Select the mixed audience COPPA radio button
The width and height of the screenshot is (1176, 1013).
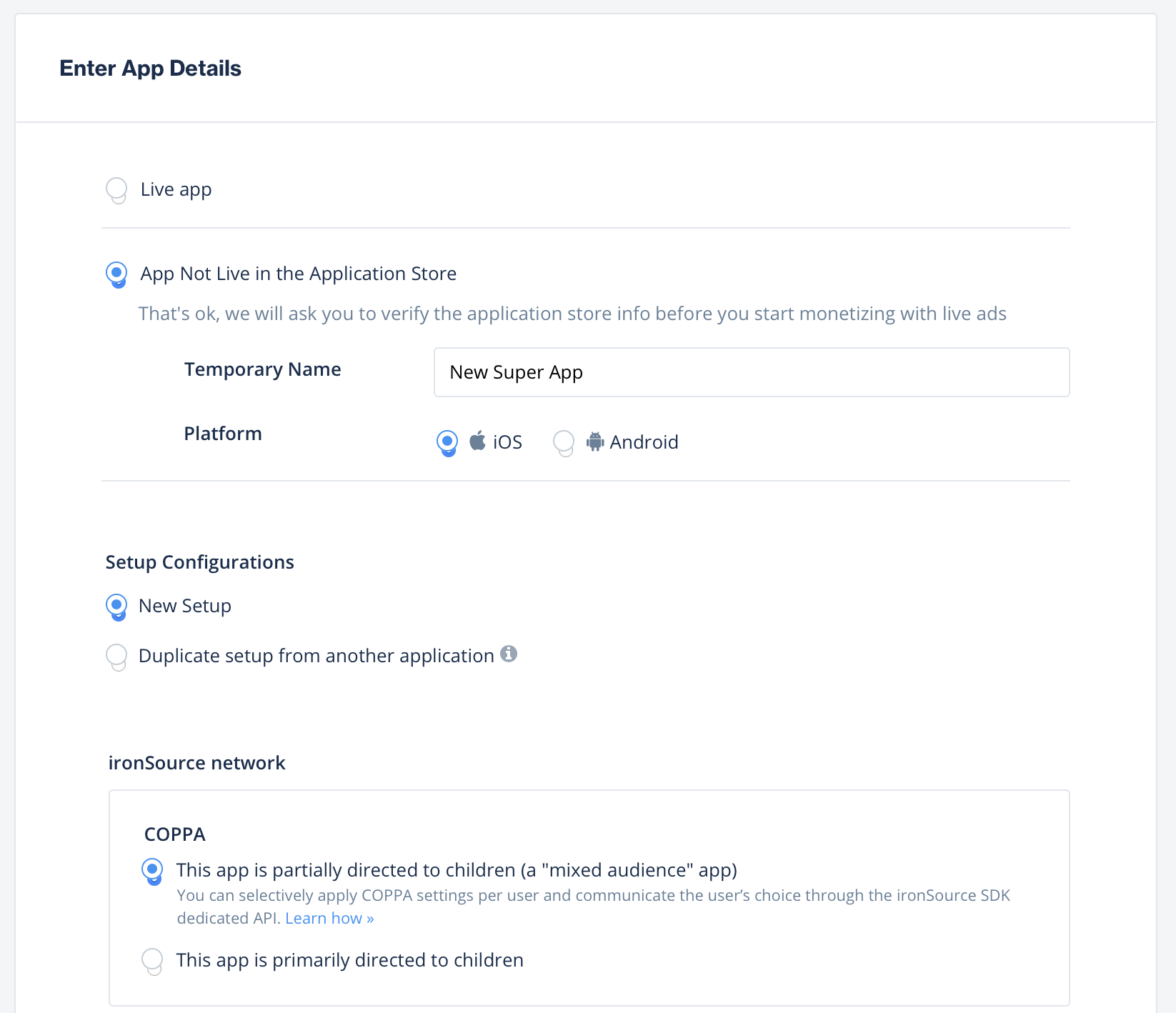(152, 869)
